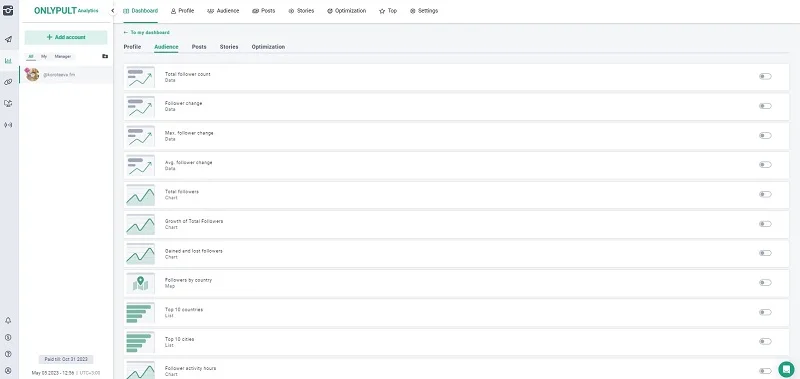Select the @korotaeva.fm account

pos(66,74)
